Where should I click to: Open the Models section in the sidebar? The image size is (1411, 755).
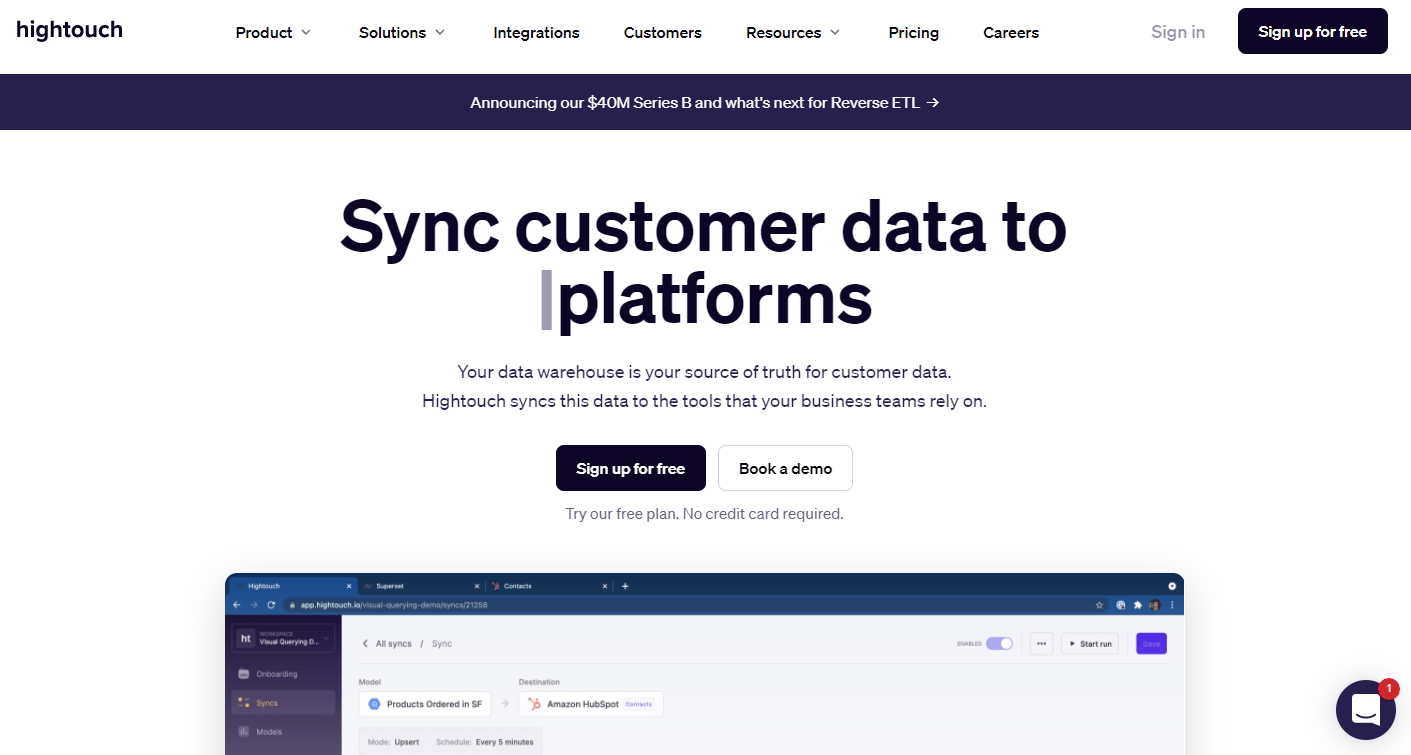(269, 732)
